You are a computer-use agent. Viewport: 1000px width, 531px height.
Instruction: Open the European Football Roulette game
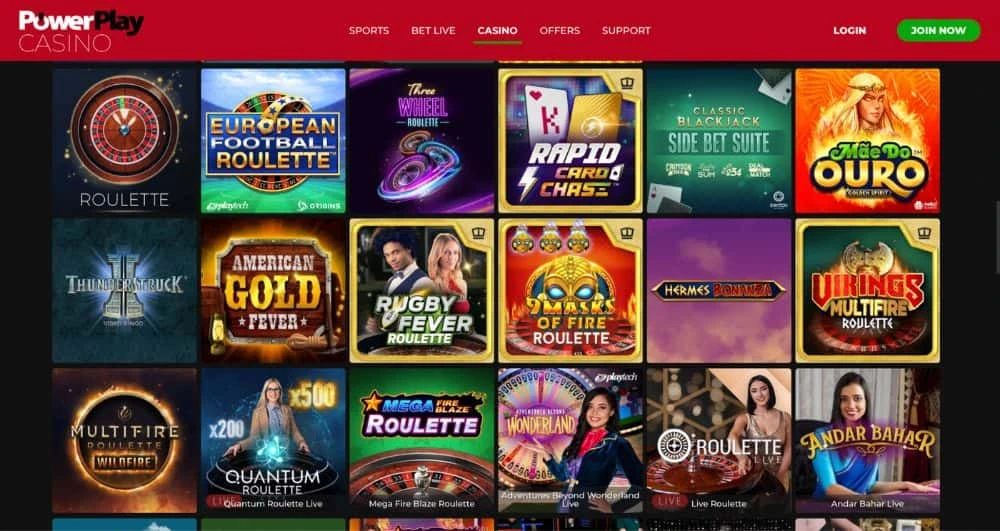click(x=273, y=141)
